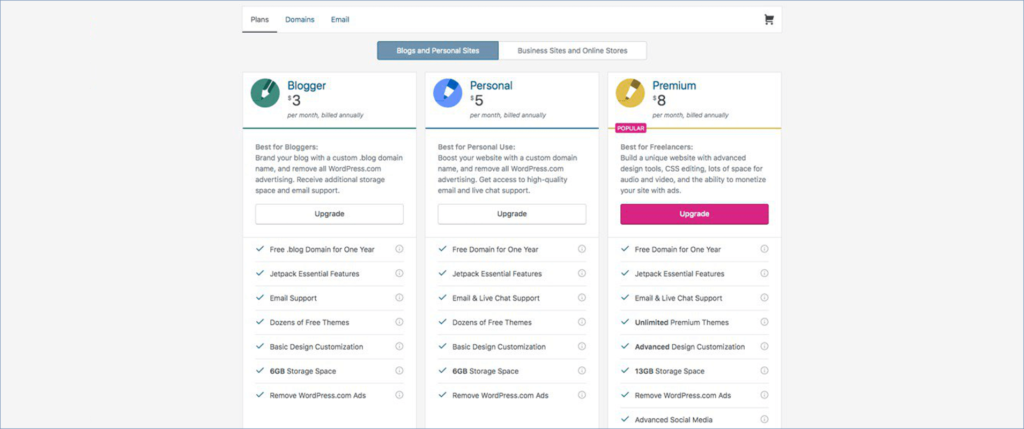Screen dimensions: 1024x429
Task: Show info for Blogger Basic Design Customization
Action: [399, 347]
